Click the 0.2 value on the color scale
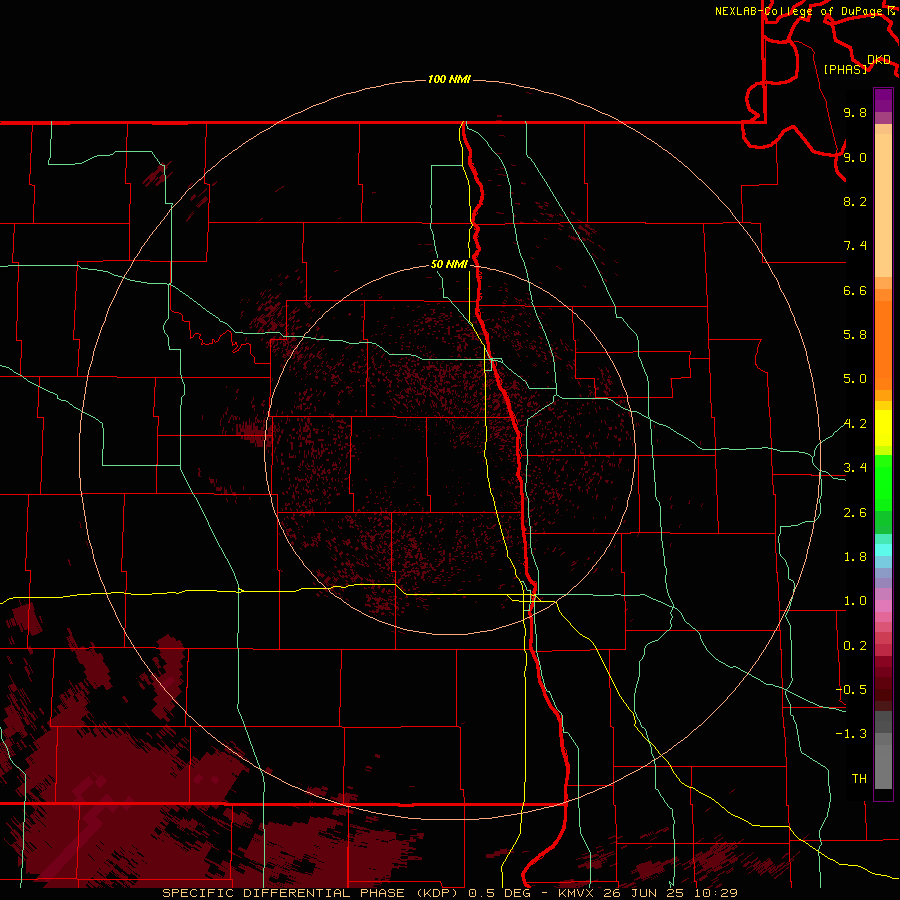 855,646
